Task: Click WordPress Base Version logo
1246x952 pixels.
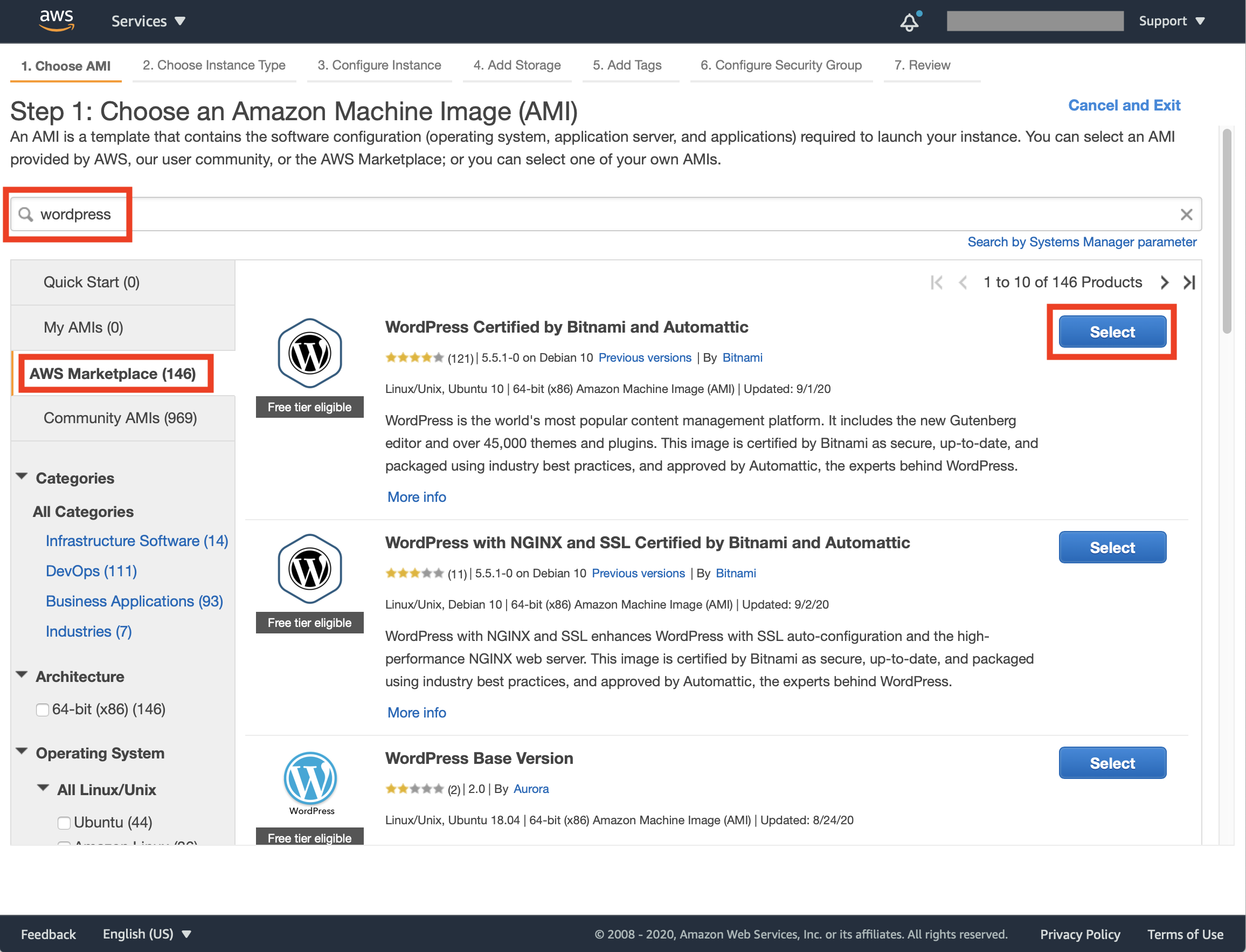Action: coord(311,783)
